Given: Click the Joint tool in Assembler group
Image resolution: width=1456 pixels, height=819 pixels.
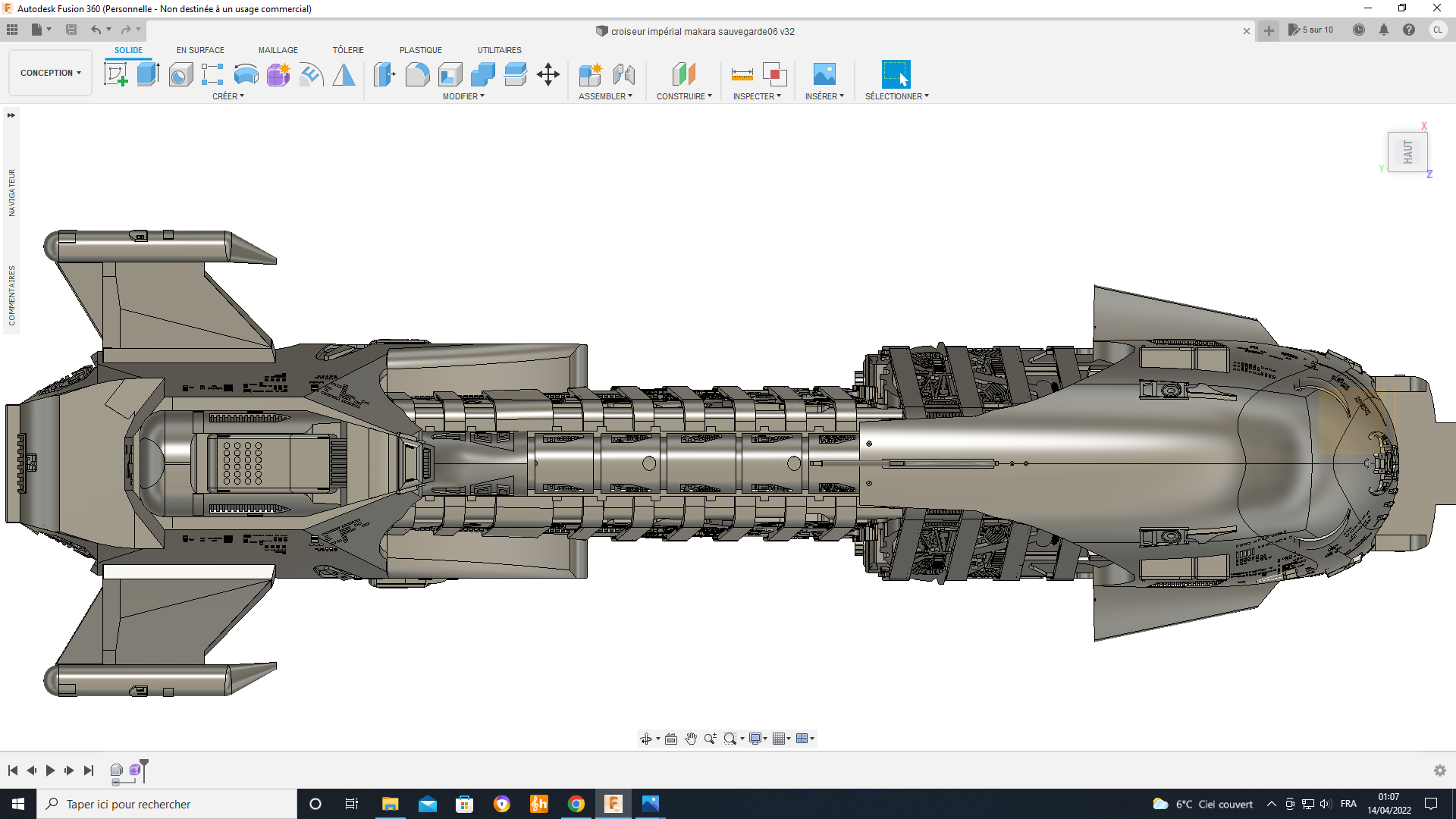Looking at the screenshot, I should 623,74.
